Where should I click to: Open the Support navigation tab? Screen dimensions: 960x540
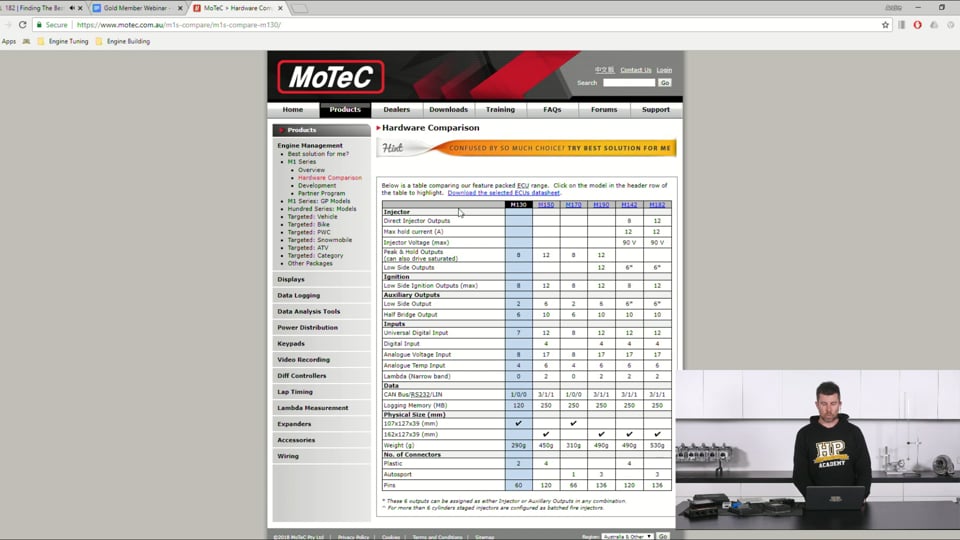(656, 110)
